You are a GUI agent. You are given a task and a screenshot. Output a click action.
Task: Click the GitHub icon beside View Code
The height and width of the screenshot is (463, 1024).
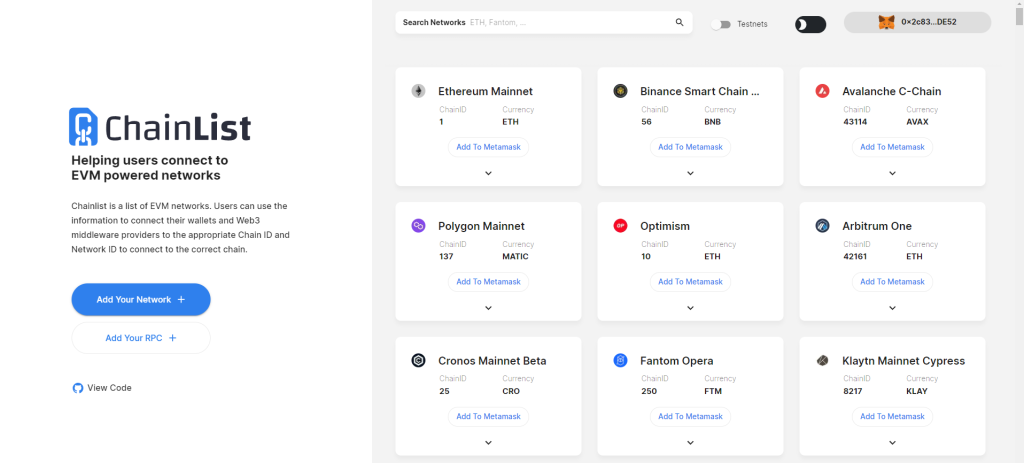tap(78, 388)
